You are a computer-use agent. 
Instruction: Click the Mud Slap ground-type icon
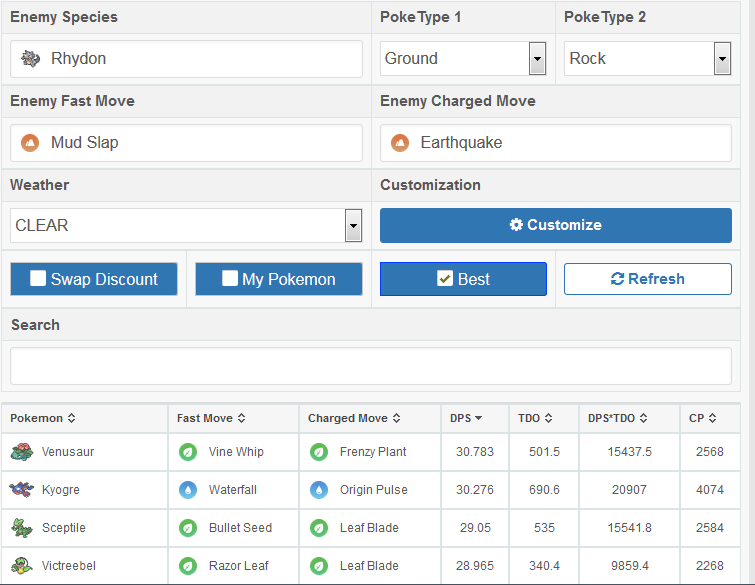(30, 143)
